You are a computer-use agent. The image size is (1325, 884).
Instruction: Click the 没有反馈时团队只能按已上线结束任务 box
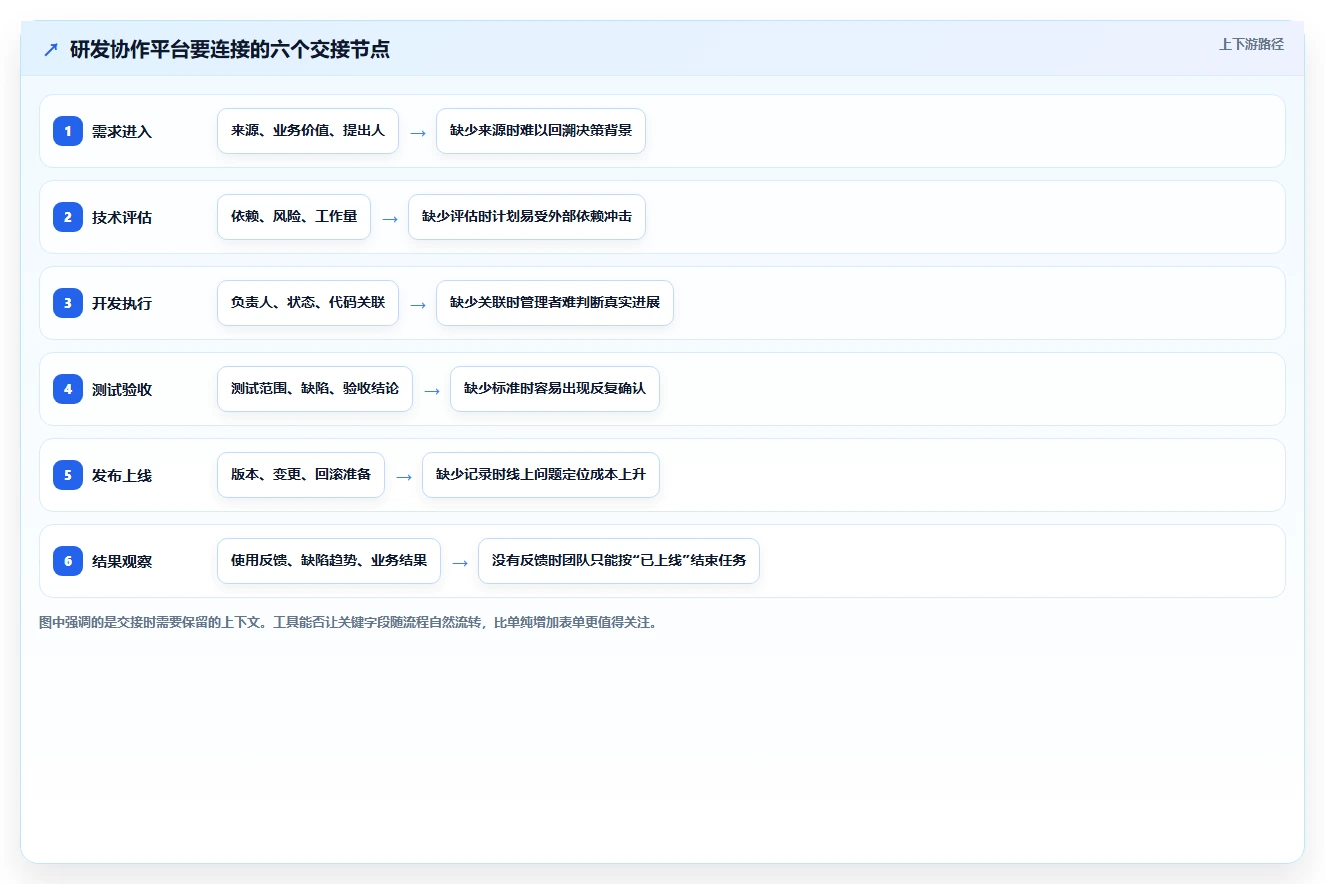619,561
